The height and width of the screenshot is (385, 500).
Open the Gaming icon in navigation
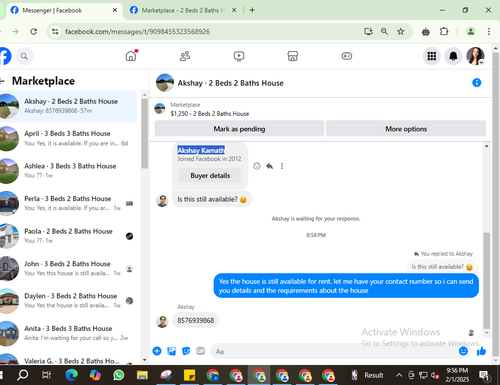point(347,56)
